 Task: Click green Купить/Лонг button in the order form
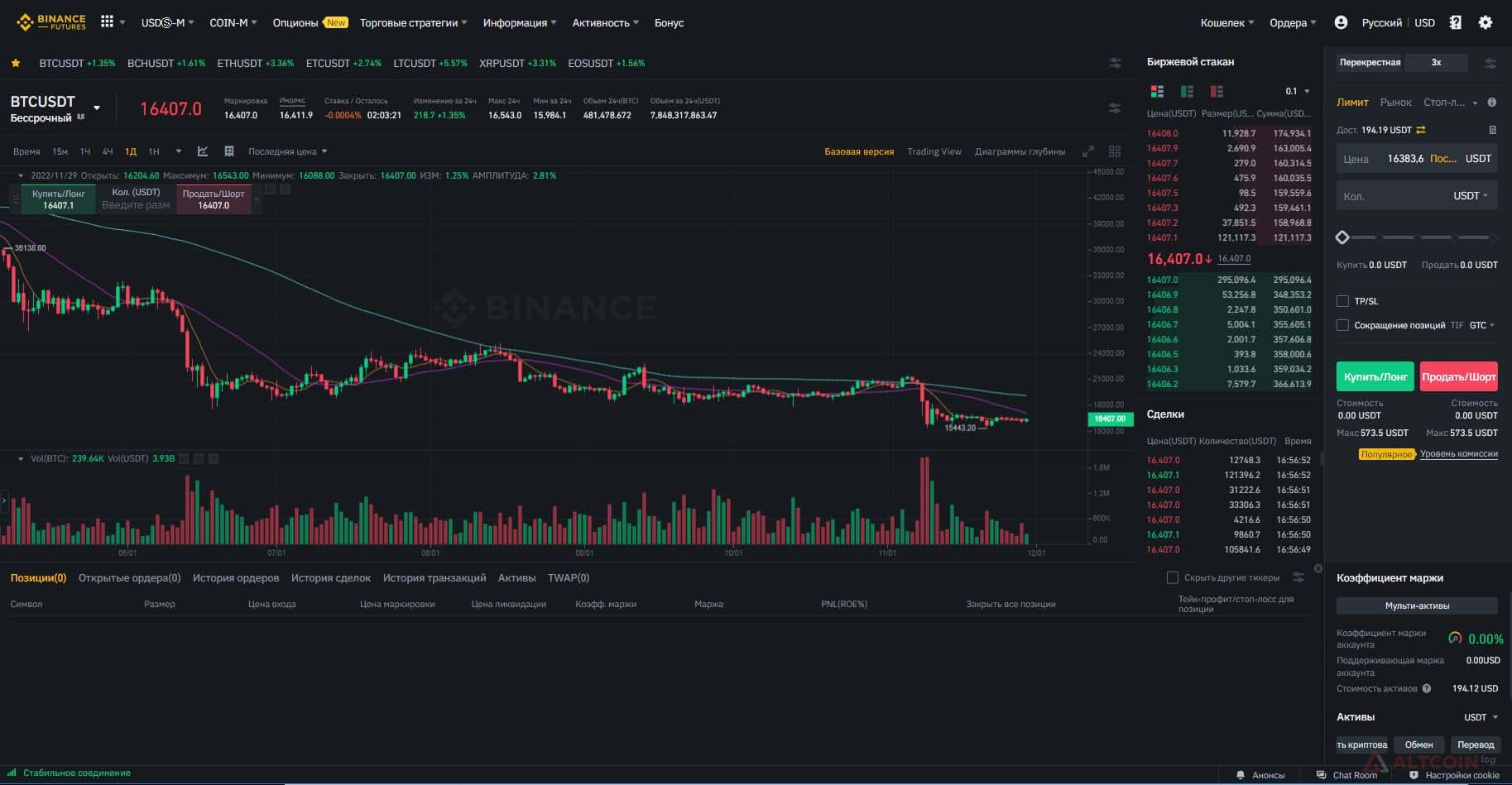click(1375, 376)
